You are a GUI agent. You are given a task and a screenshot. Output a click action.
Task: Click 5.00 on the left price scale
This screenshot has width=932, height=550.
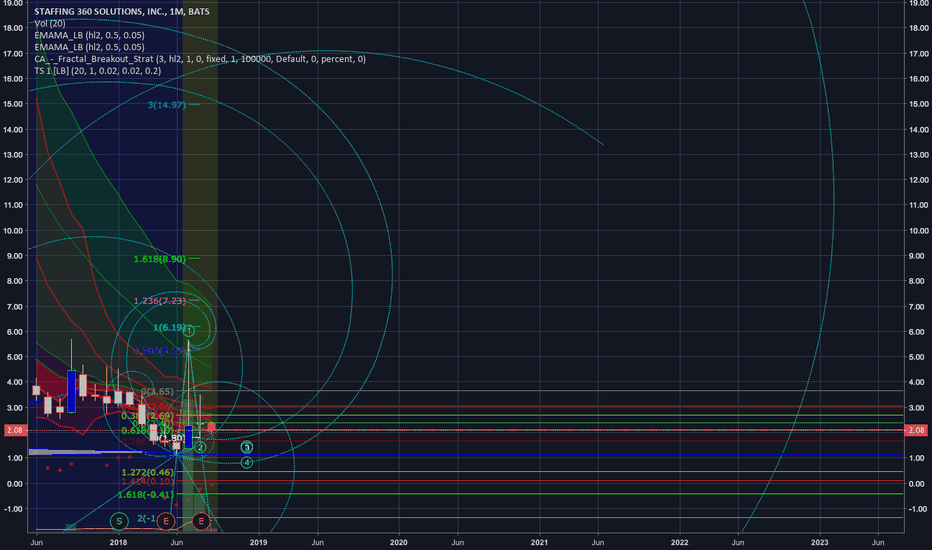[x=15, y=357]
